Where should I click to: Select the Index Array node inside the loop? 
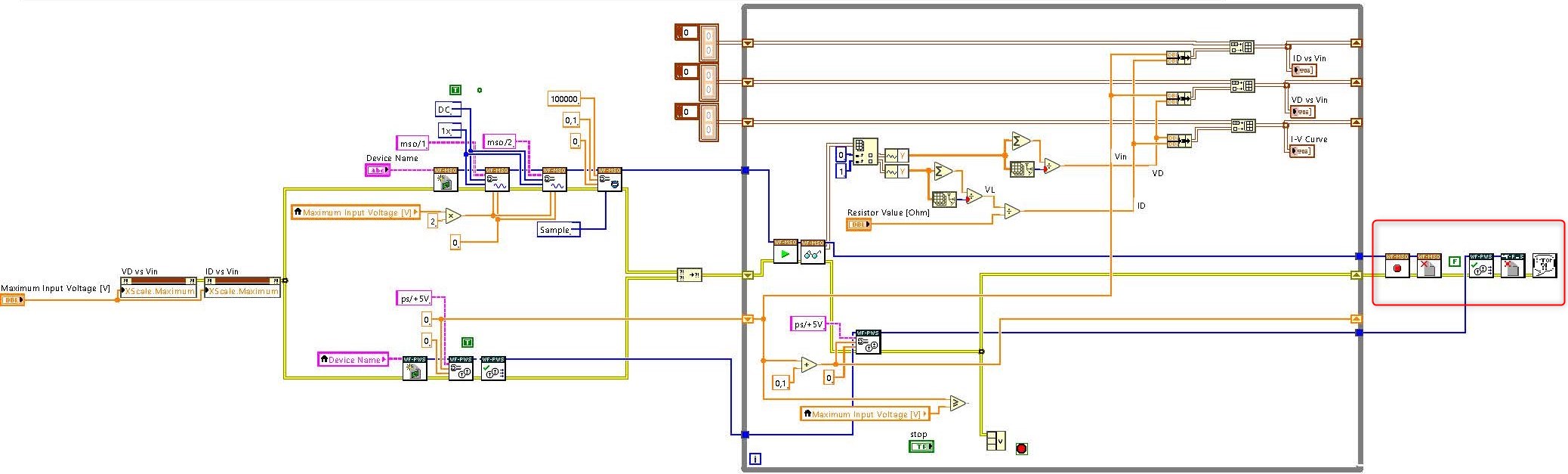click(865, 150)
